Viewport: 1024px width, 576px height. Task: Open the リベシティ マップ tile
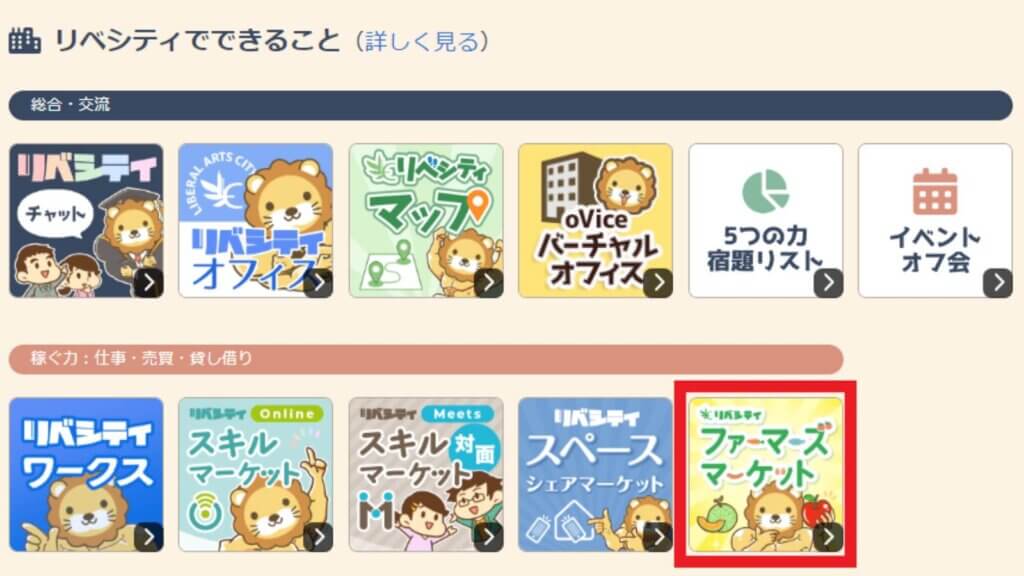click(426, 221)
